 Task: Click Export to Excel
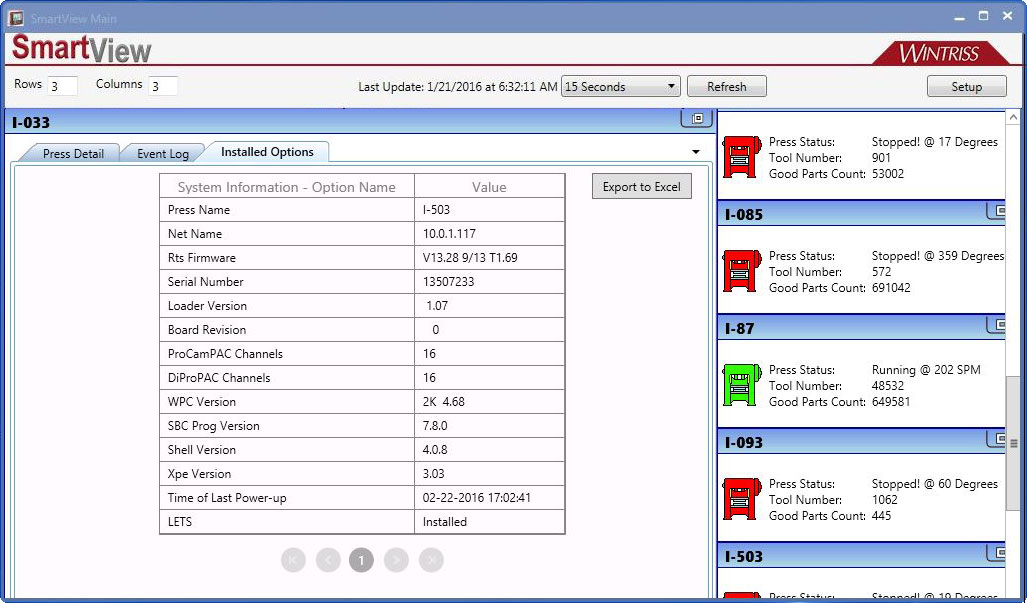pyautogui.click(x=641, y=187)
